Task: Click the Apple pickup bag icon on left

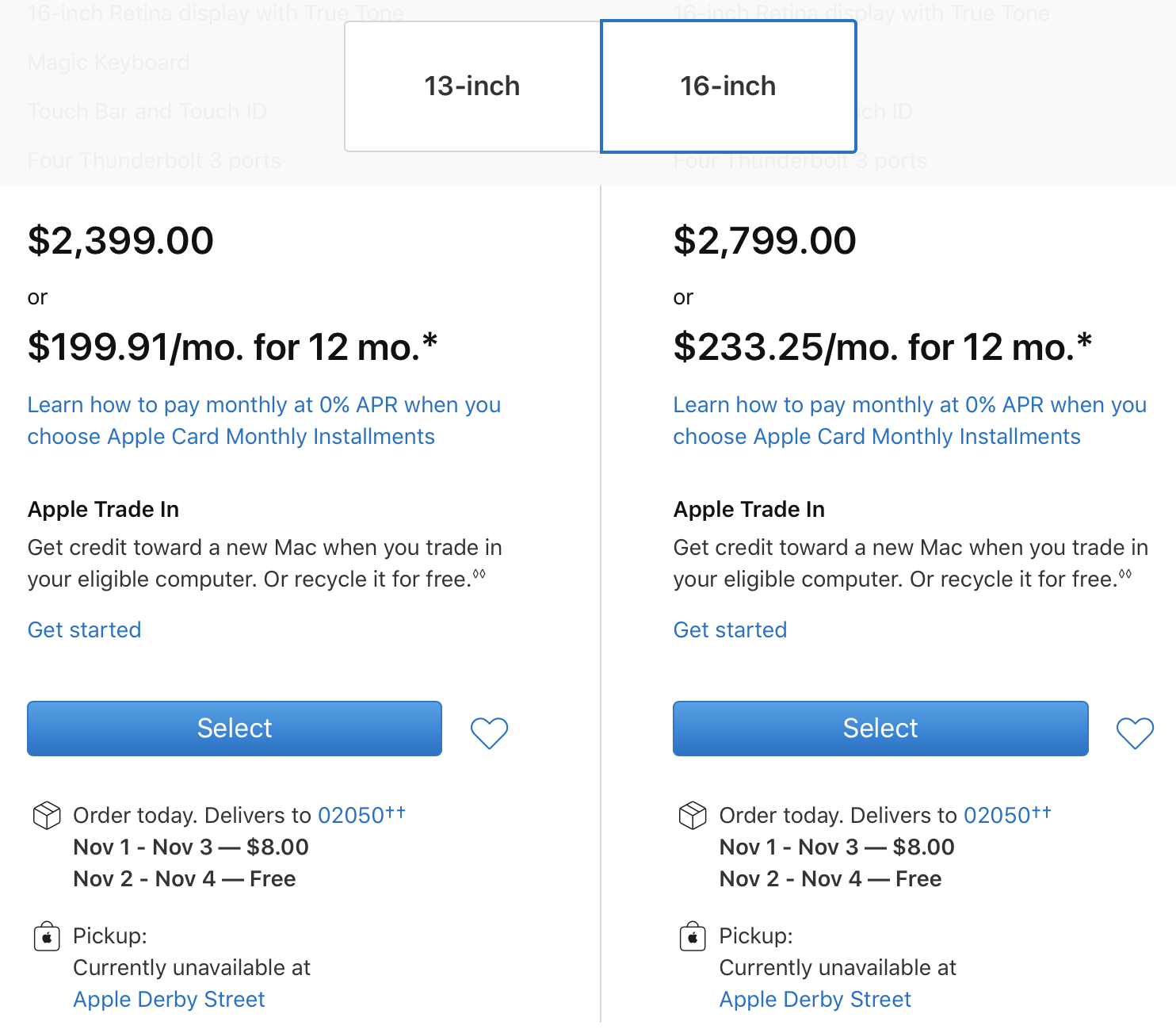Action: tap(47, 937)
